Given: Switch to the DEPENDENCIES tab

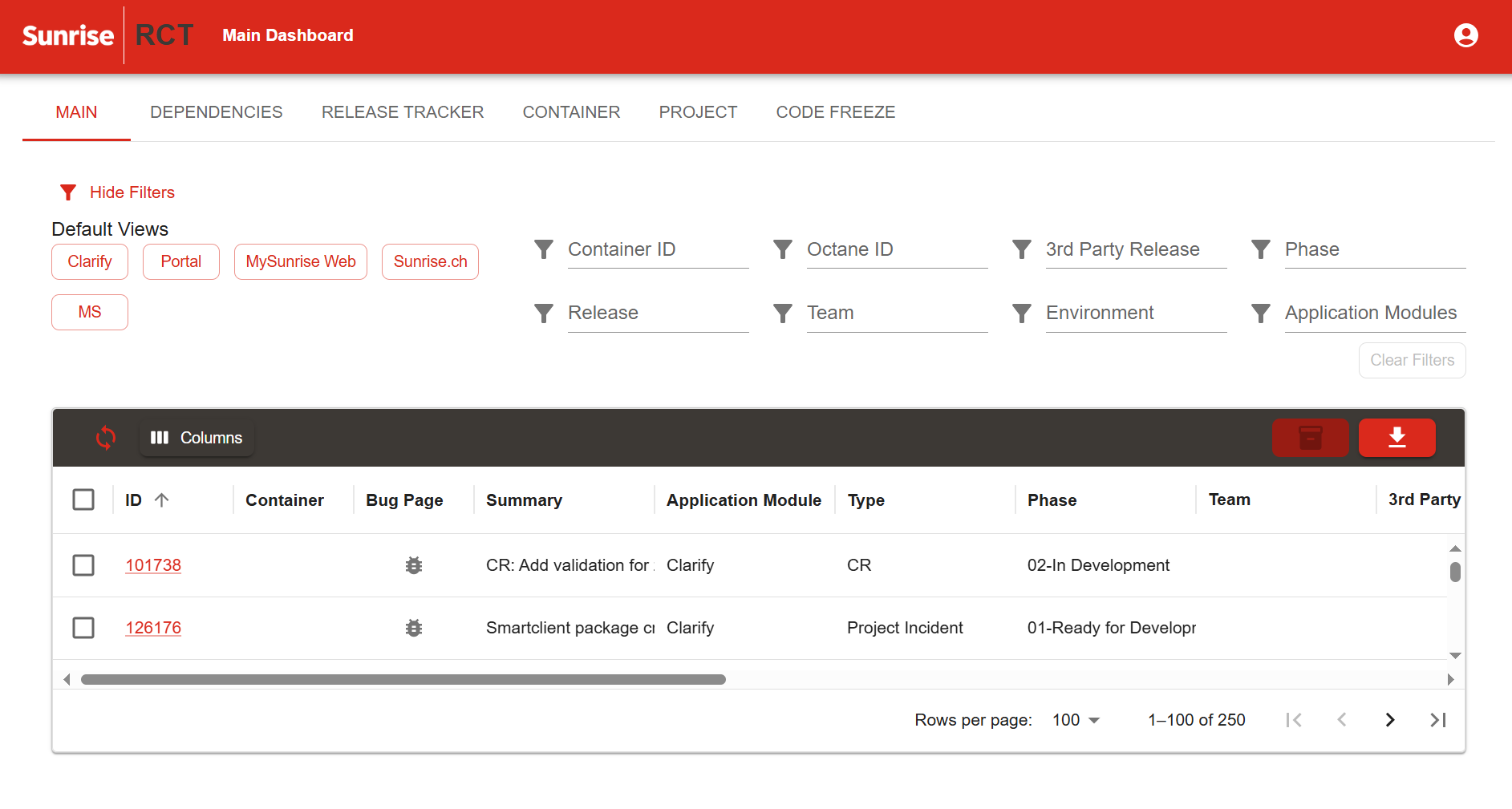Looking at the screenshot, I should [217, 112].
